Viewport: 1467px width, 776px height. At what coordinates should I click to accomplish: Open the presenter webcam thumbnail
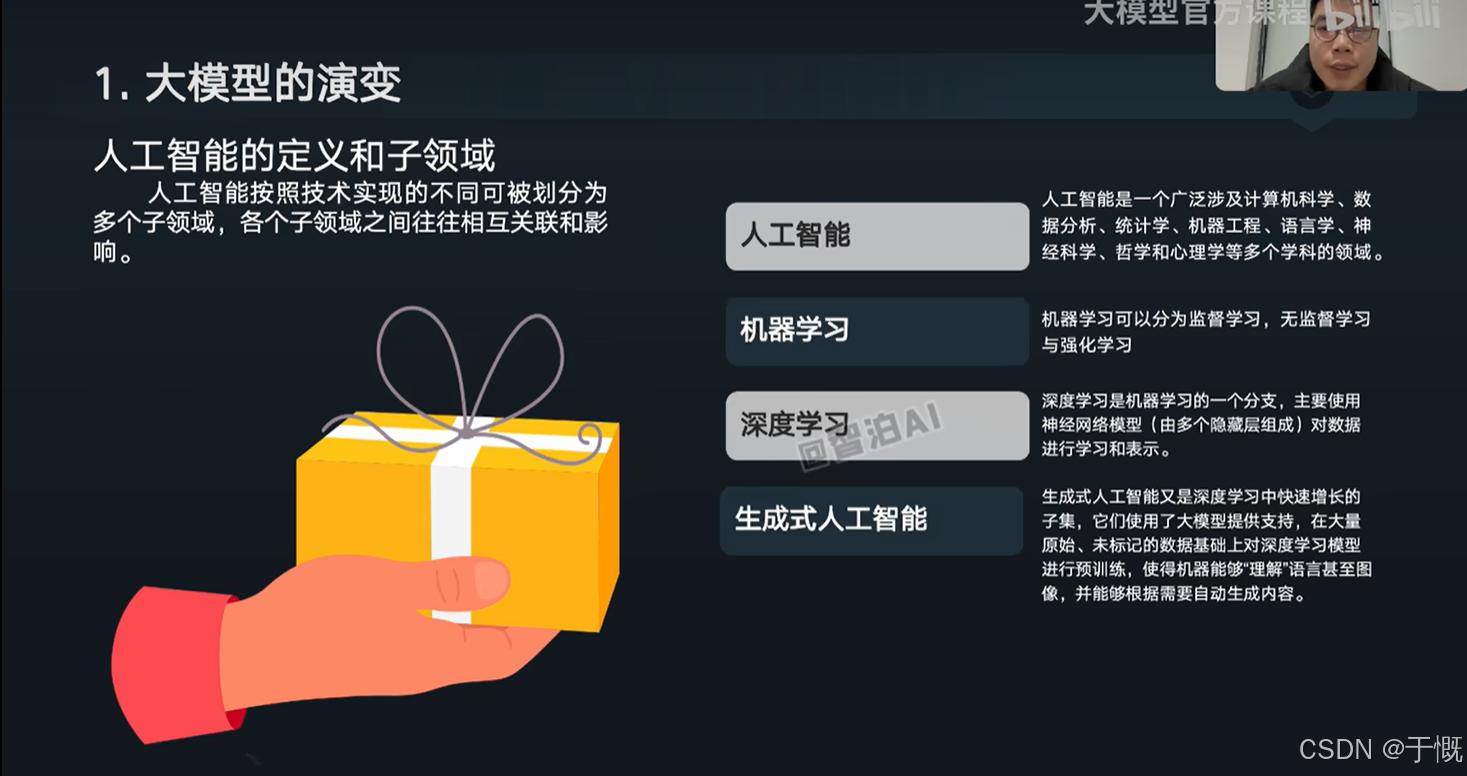tap(1341, 45)
